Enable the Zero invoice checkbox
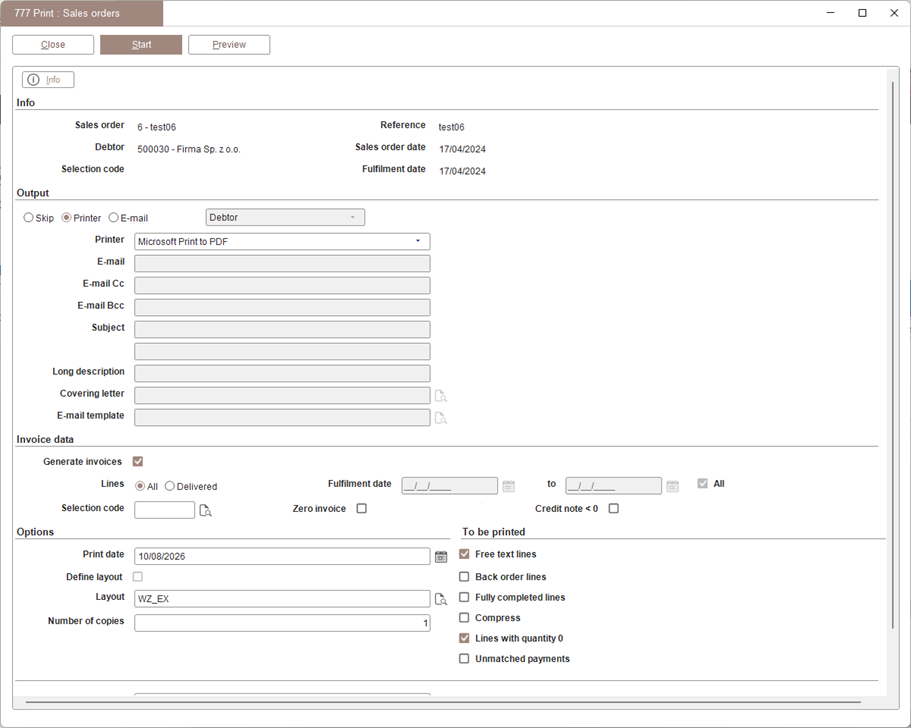 click(361, 508)
